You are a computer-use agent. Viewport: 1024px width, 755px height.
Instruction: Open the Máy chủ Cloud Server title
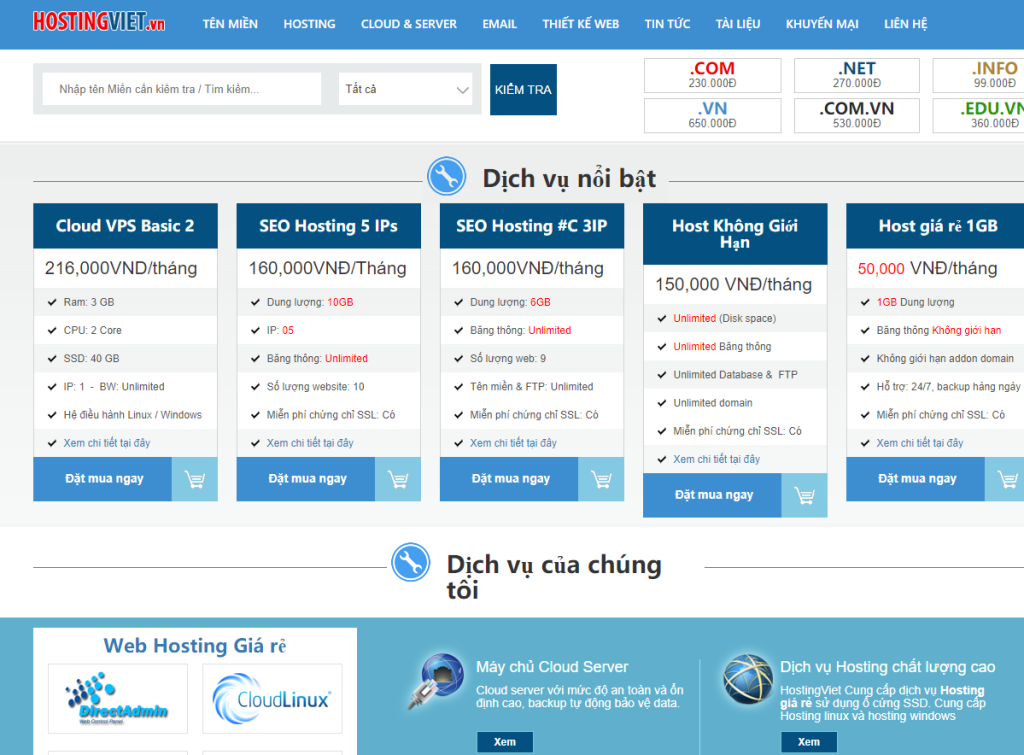click(552, 667)
